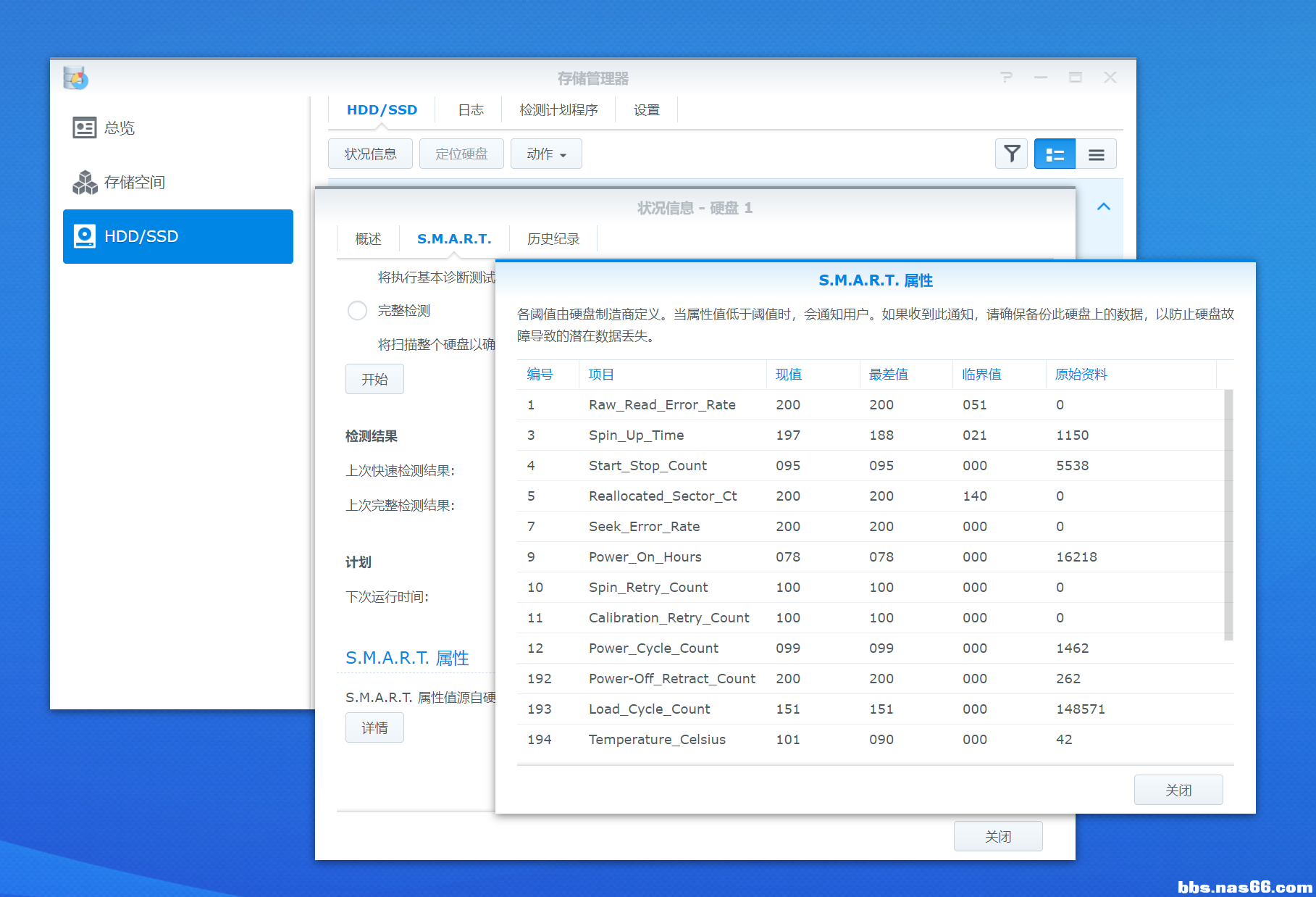Switch to detailed list view icon
The height and width of the screenshot is (897, 1316).
pos(1055,154)
